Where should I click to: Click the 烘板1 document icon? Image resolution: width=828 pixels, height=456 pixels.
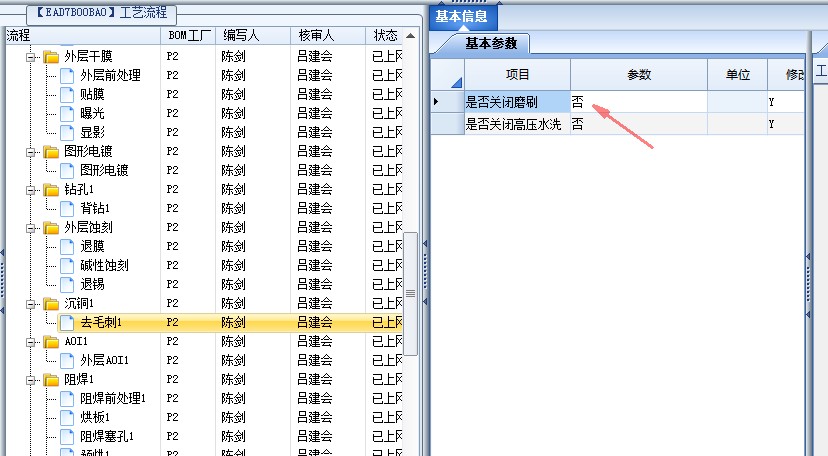[67, 417]
